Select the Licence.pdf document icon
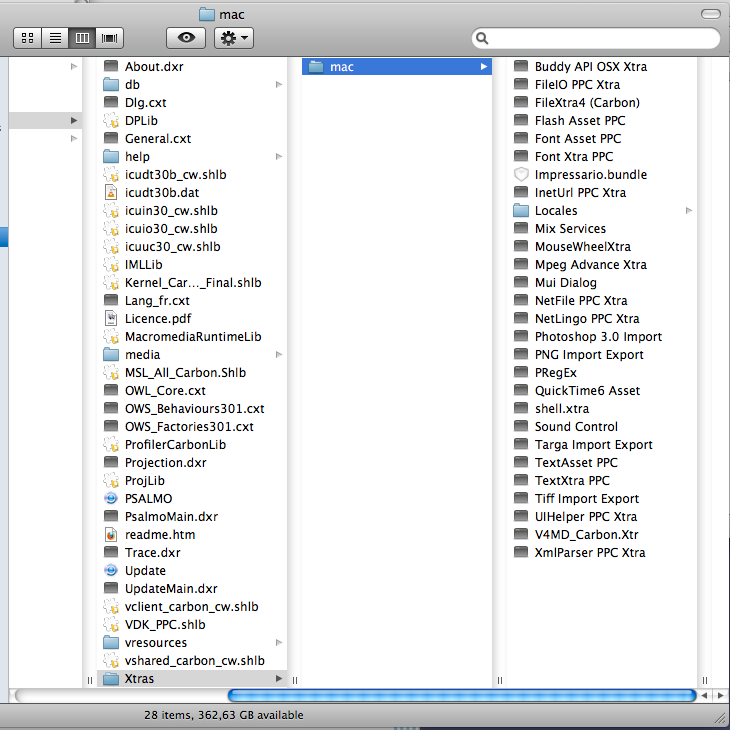The width and height of the screenshot is (730, 730). (111, 318)
